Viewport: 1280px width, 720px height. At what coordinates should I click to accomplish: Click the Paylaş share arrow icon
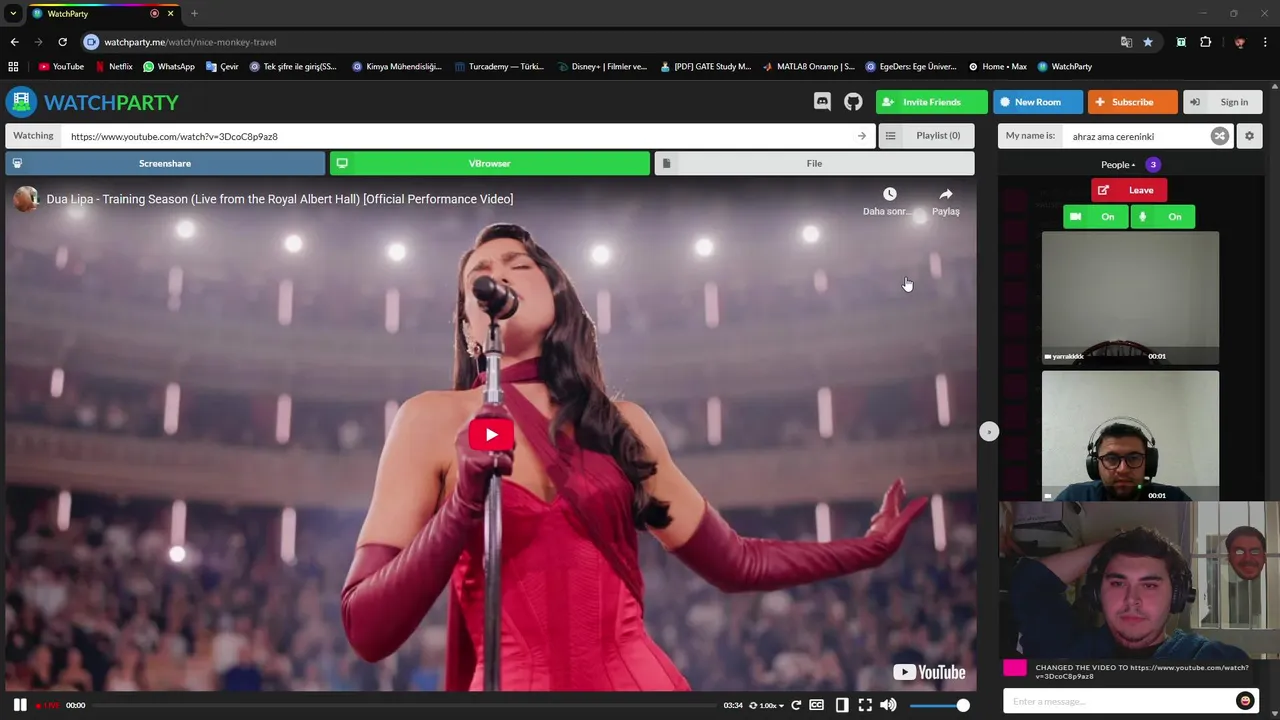946,194
